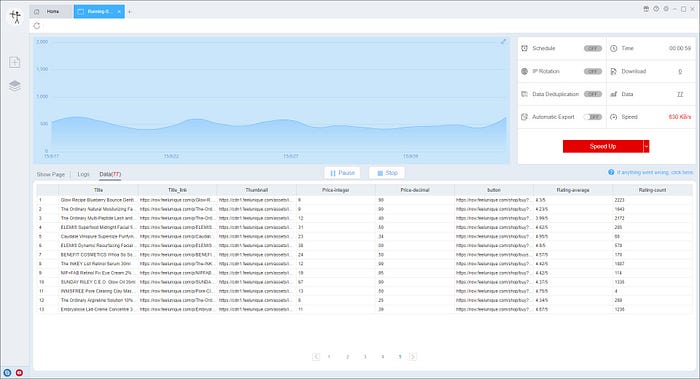
Task: Select the Embryolisse Lait-Creme row title
Action: (x=98, y=309)
